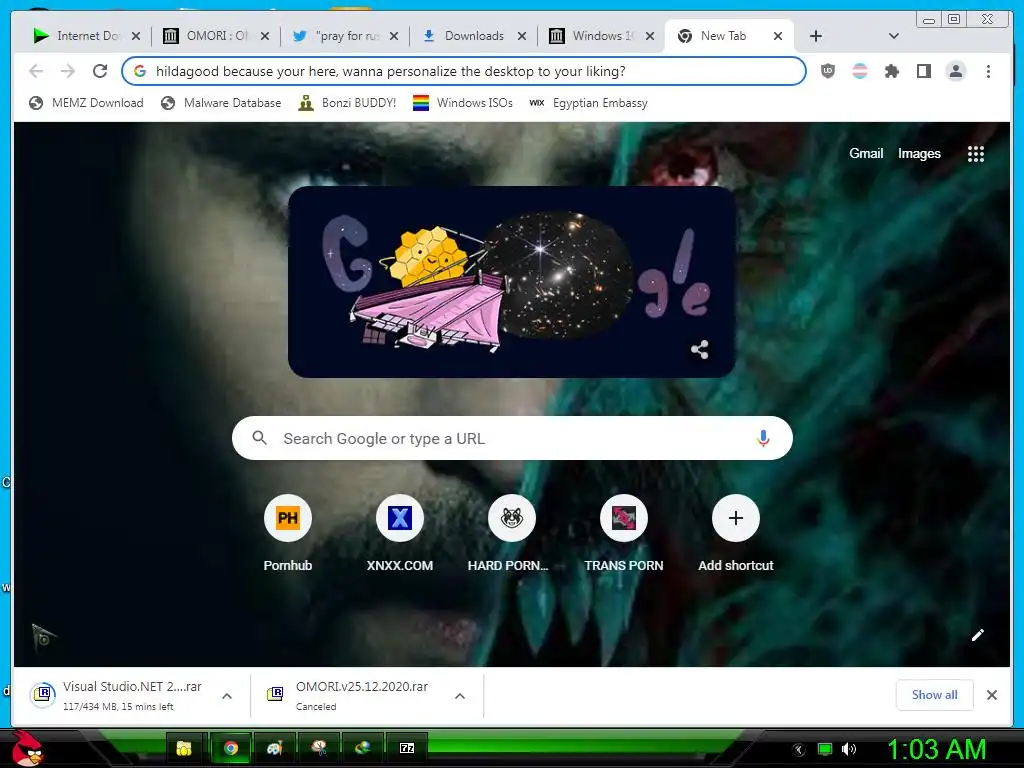Click the Chrome taskbar icon

tap(230, 748)
